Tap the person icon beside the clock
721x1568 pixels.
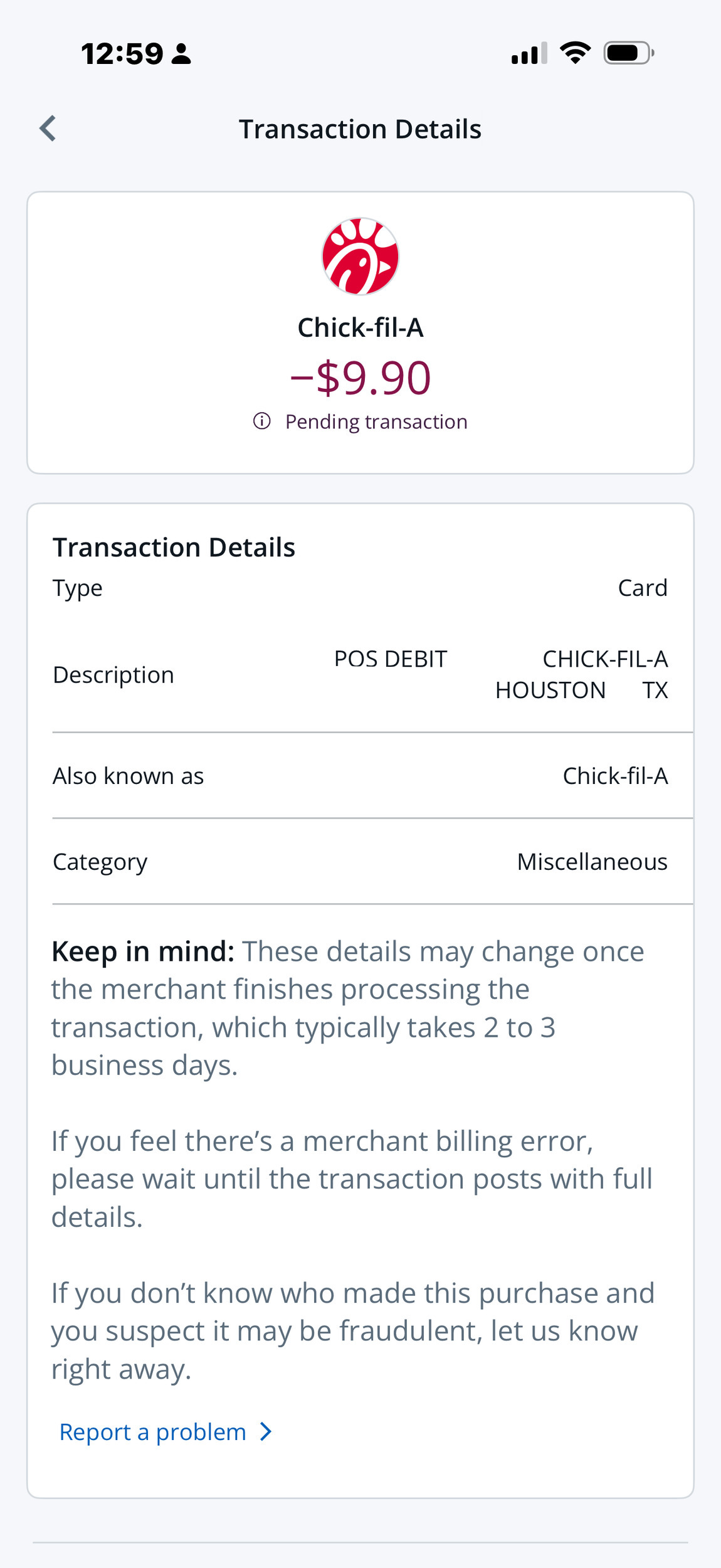[x=181, y=53]
